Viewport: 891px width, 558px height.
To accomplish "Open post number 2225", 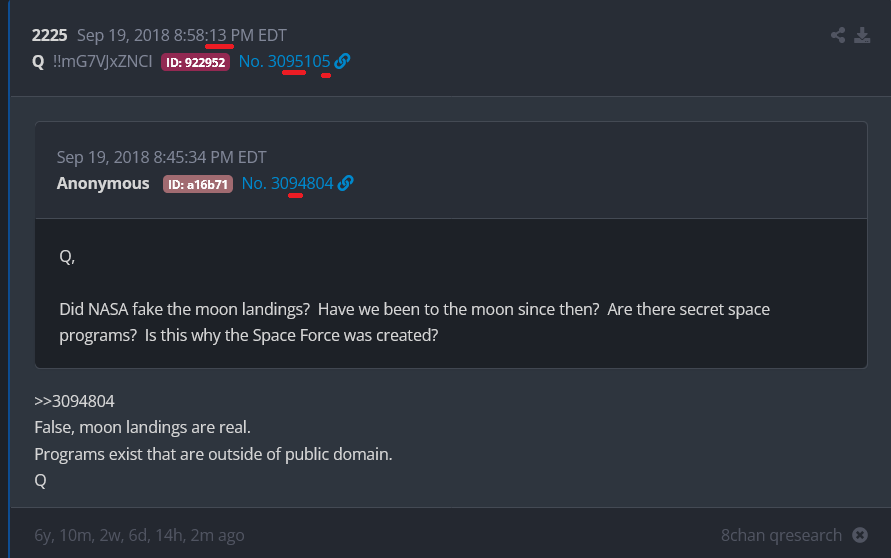I will pyautogui.click(x=49, y=36).
